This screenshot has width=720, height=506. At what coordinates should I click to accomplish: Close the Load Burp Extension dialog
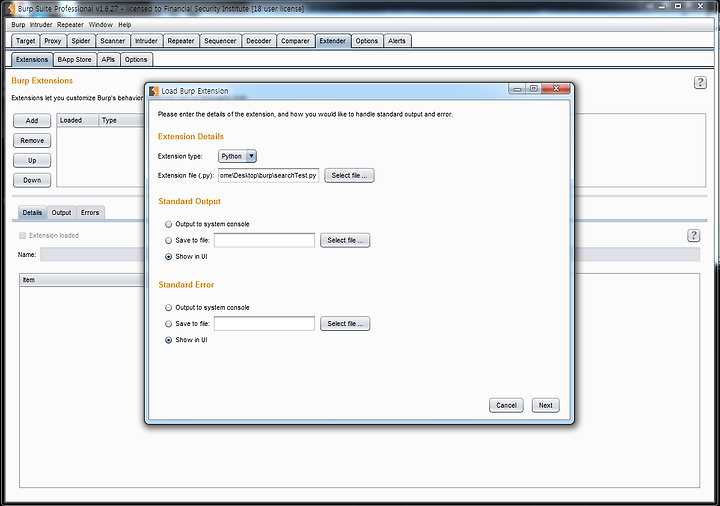pyautogui.click(x=556, y=89)
